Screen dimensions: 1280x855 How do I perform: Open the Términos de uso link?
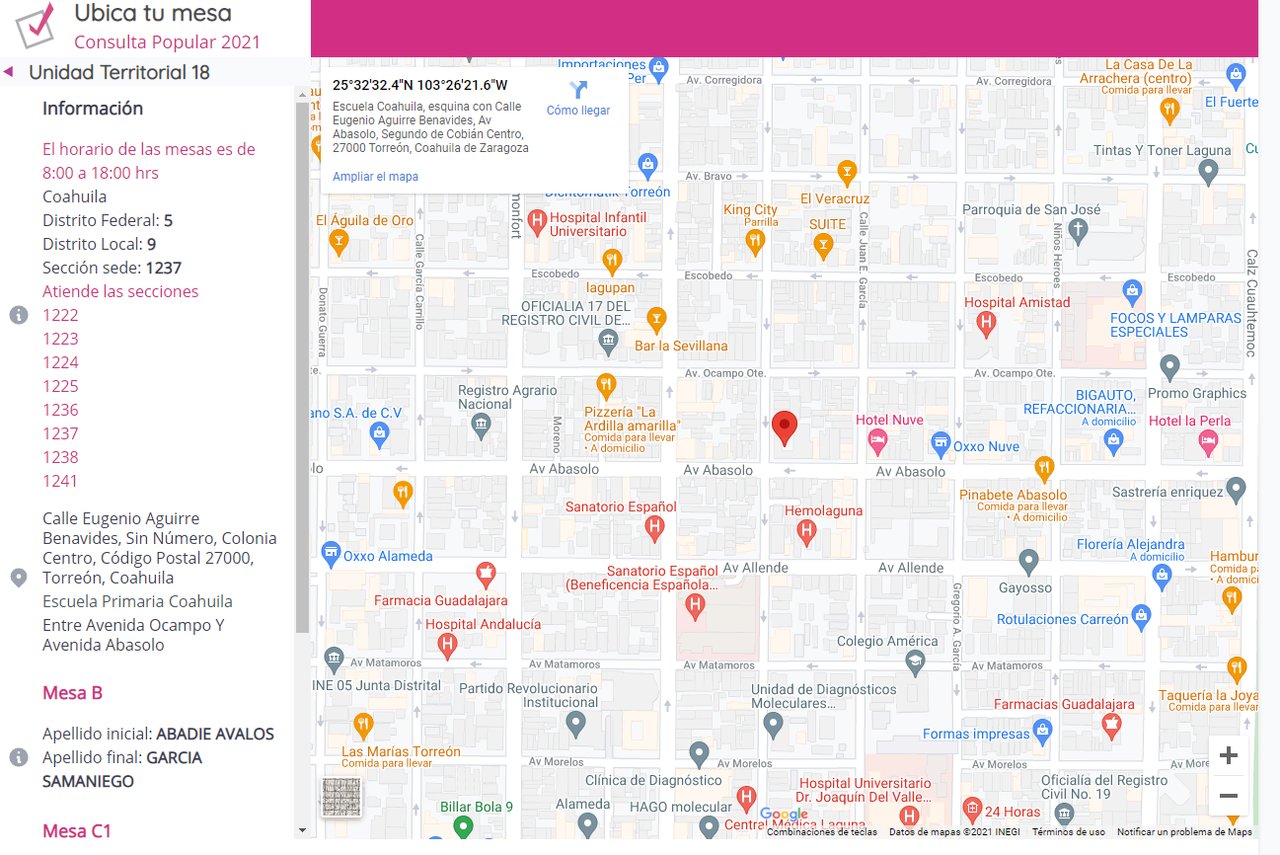point(1068,832)
